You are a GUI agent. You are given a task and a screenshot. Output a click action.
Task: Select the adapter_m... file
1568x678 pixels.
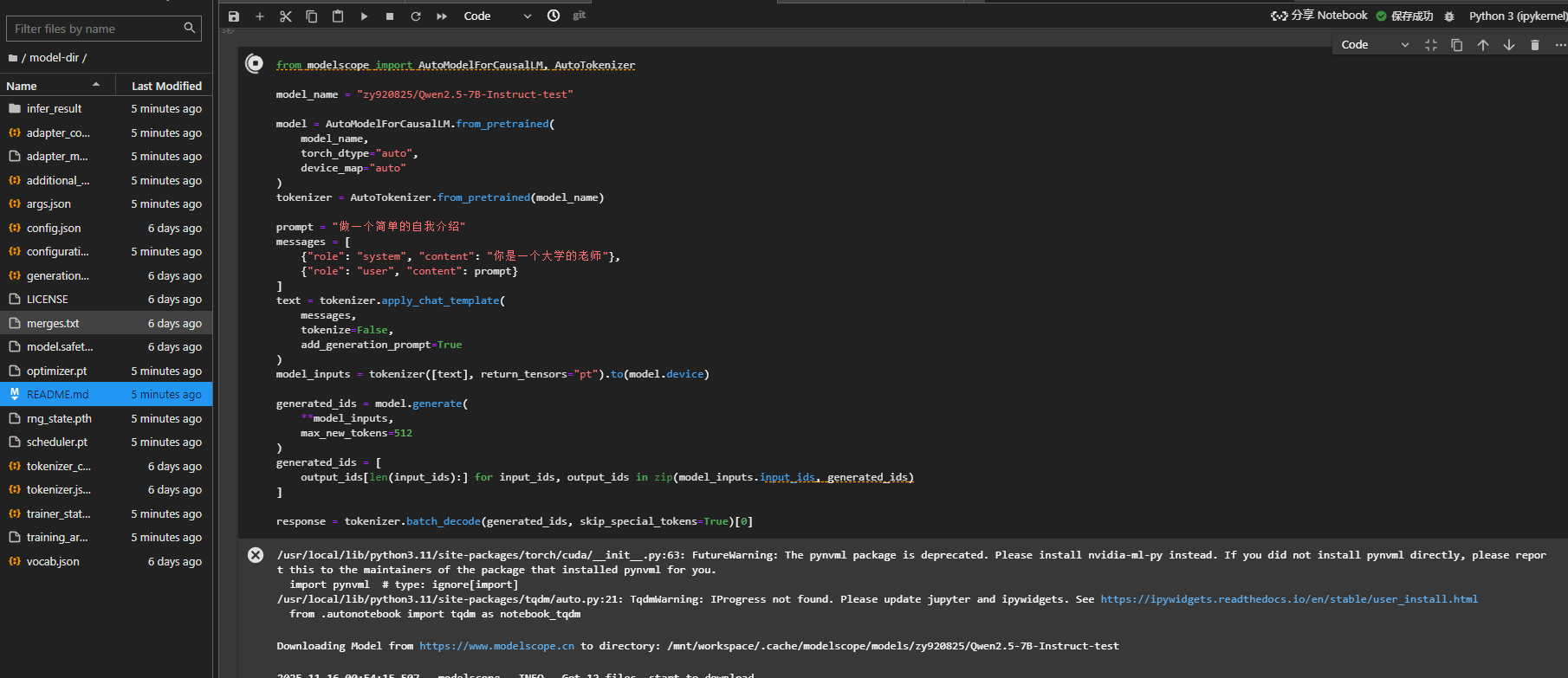106,157
